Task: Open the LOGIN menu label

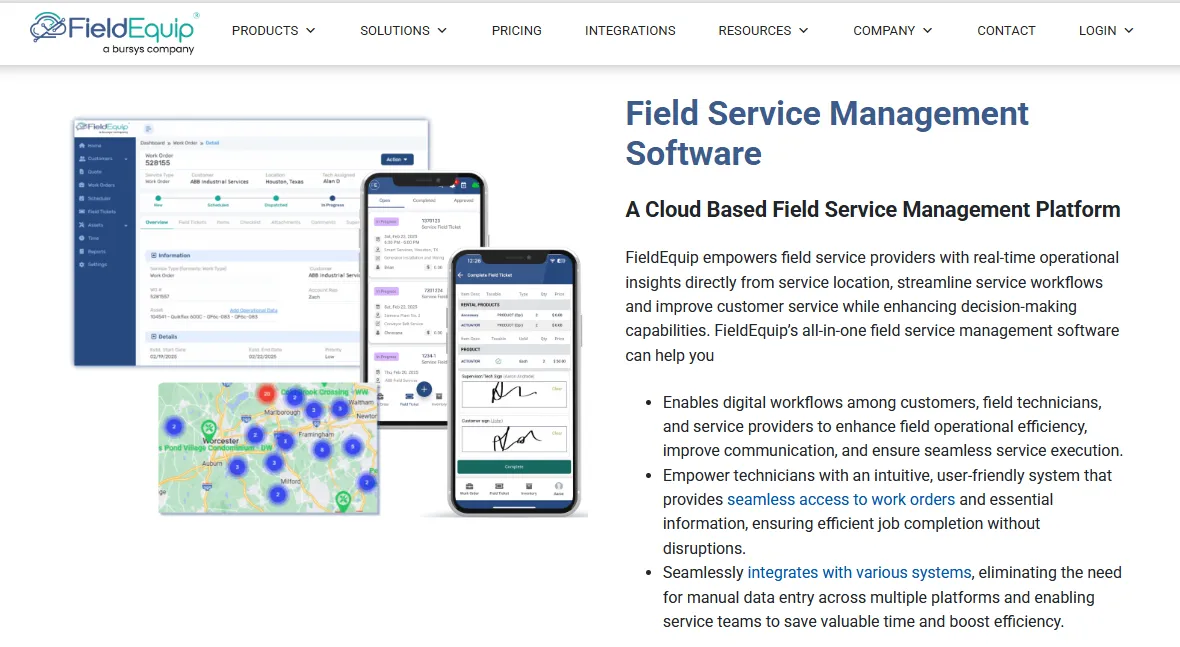Action: pyautogui.click(x=1097, y=31)
